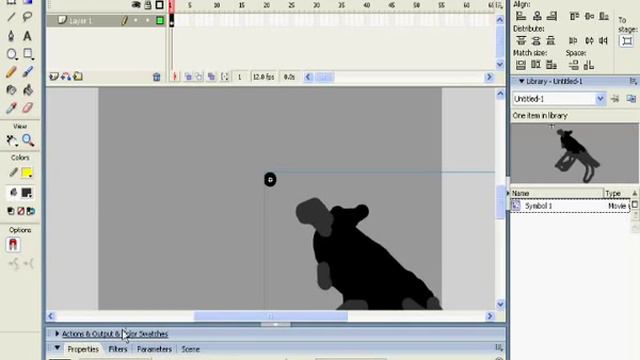
Task: Click the Name column header in Library
Action: click(x=557, y=193)
